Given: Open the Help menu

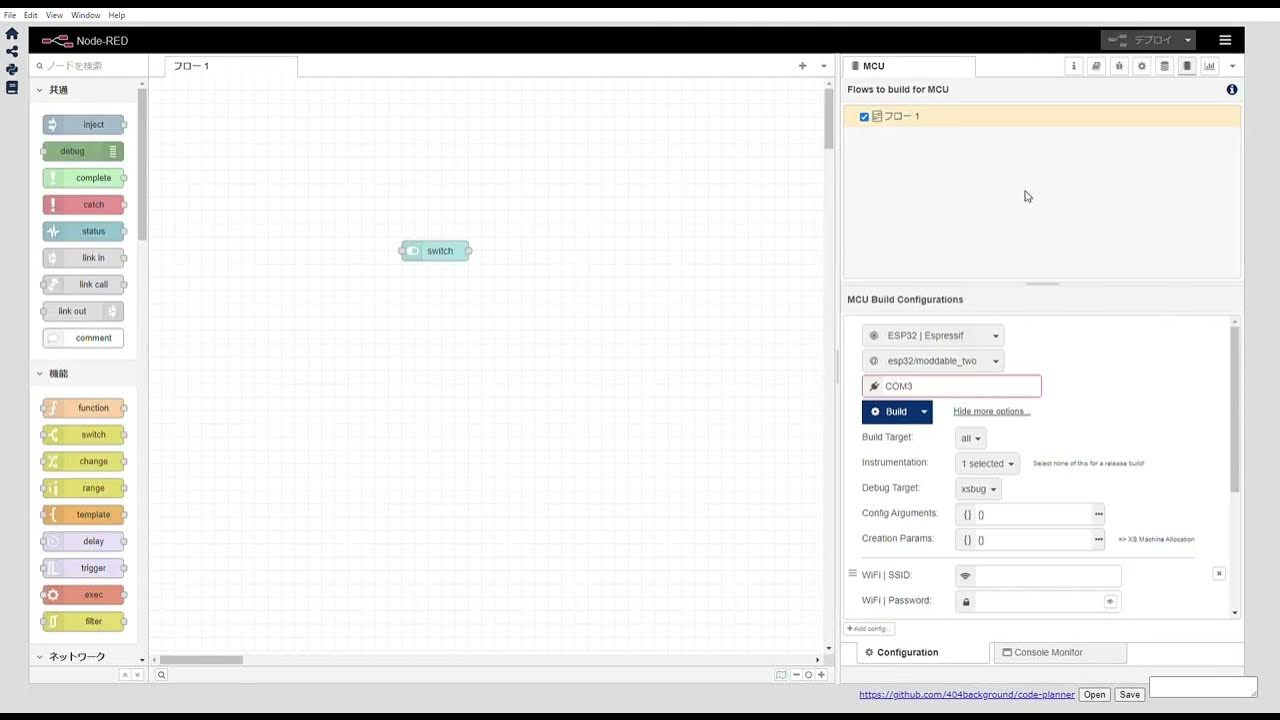Looking at the screenshot, I should click(x=117, y=15).
